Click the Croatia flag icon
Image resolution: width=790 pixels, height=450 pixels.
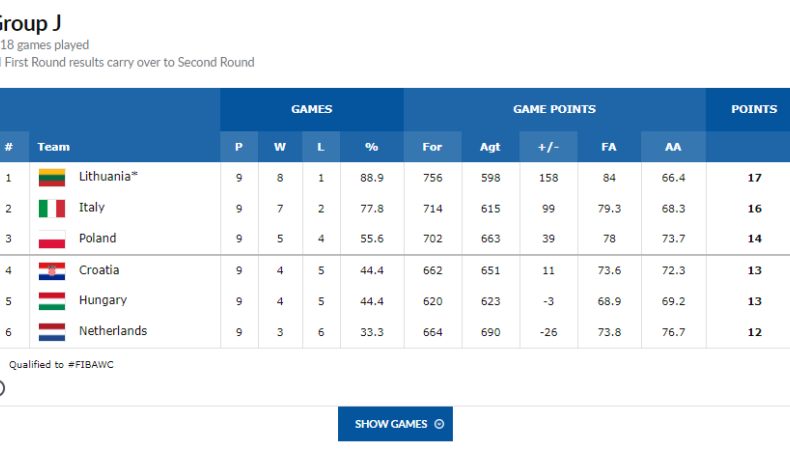click(52, 270)
